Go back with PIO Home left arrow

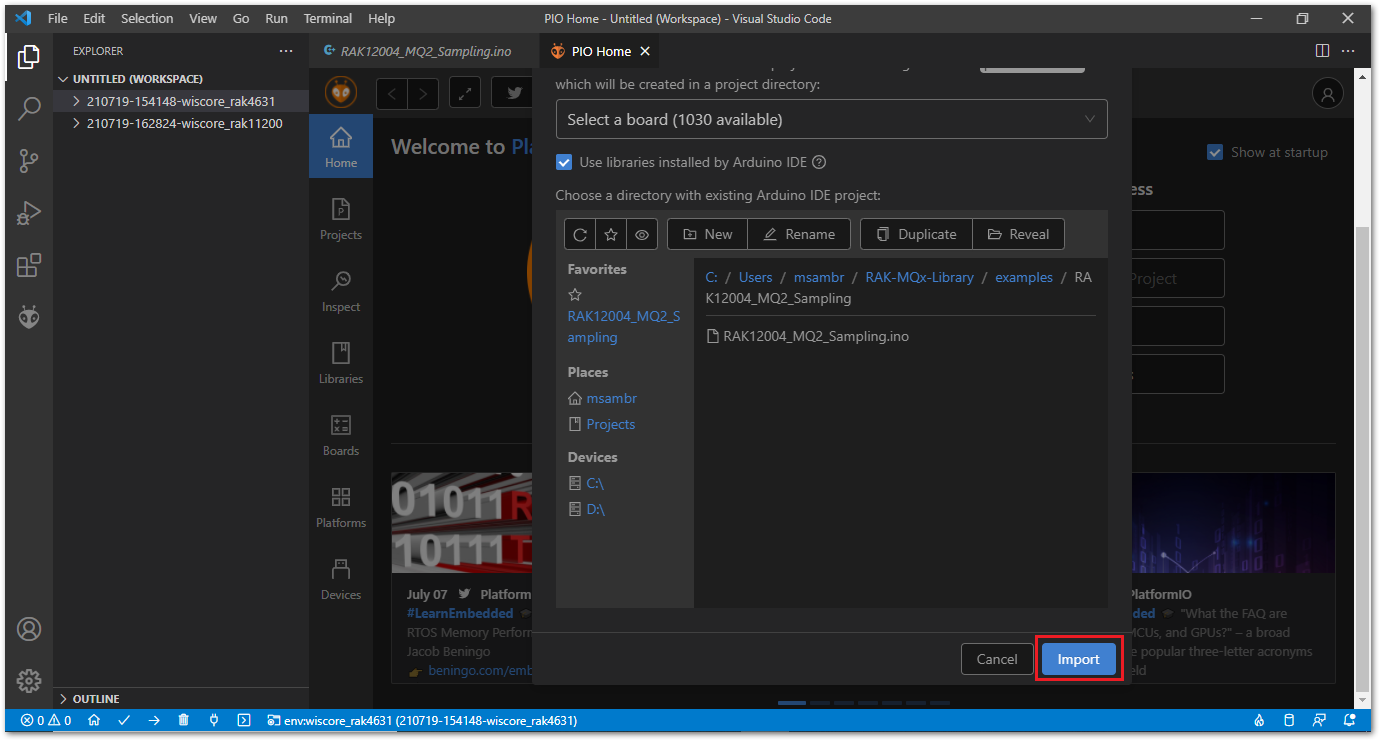(x=392, y=93)
